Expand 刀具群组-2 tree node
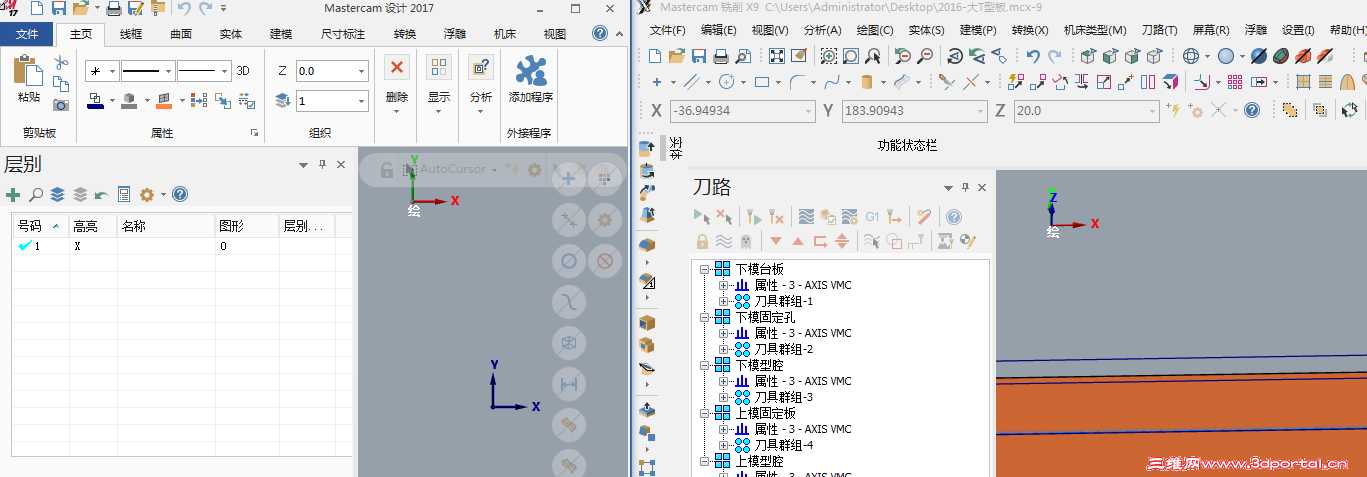The image size is (1367, 477). click(724, 349)
